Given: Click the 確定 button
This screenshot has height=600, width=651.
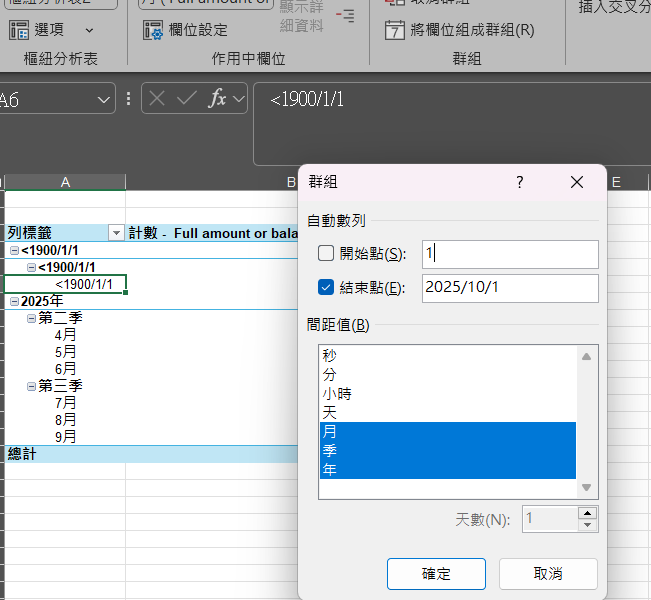Looking at the screenshot, I should (x=436, y=574).
